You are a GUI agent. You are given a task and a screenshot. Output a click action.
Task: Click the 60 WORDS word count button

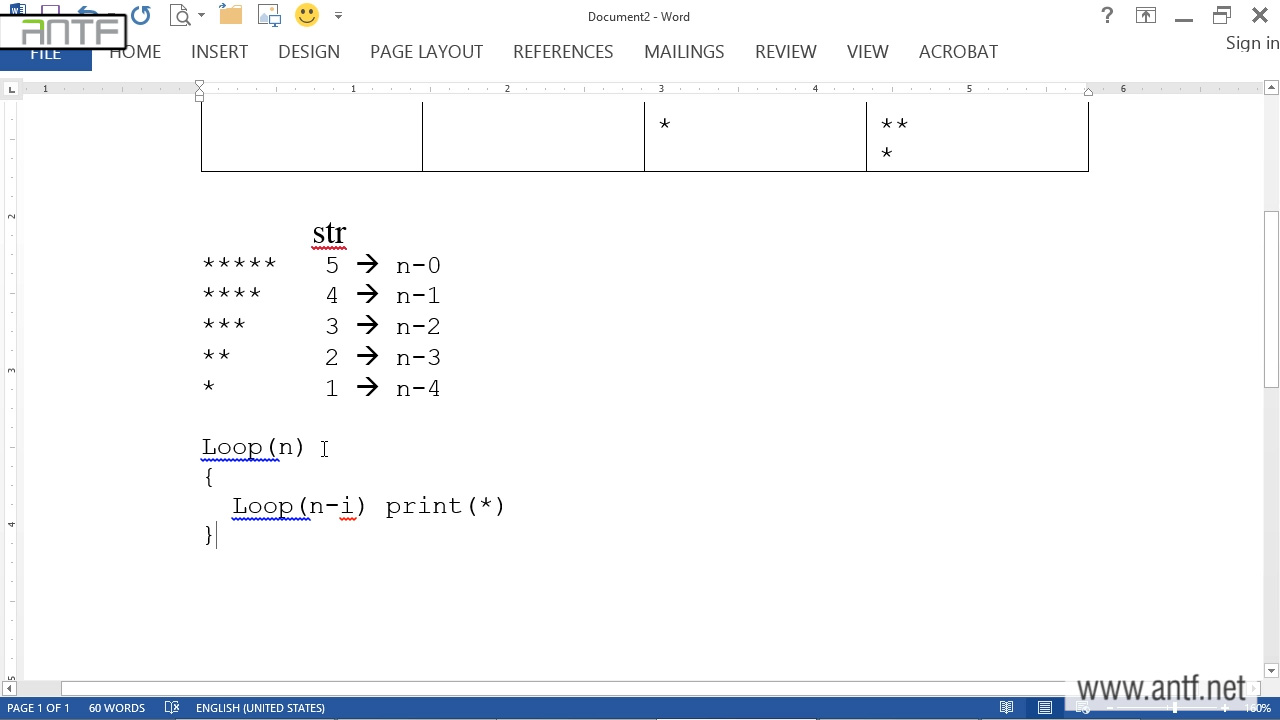pyautogui.click(x=117, y=708)
